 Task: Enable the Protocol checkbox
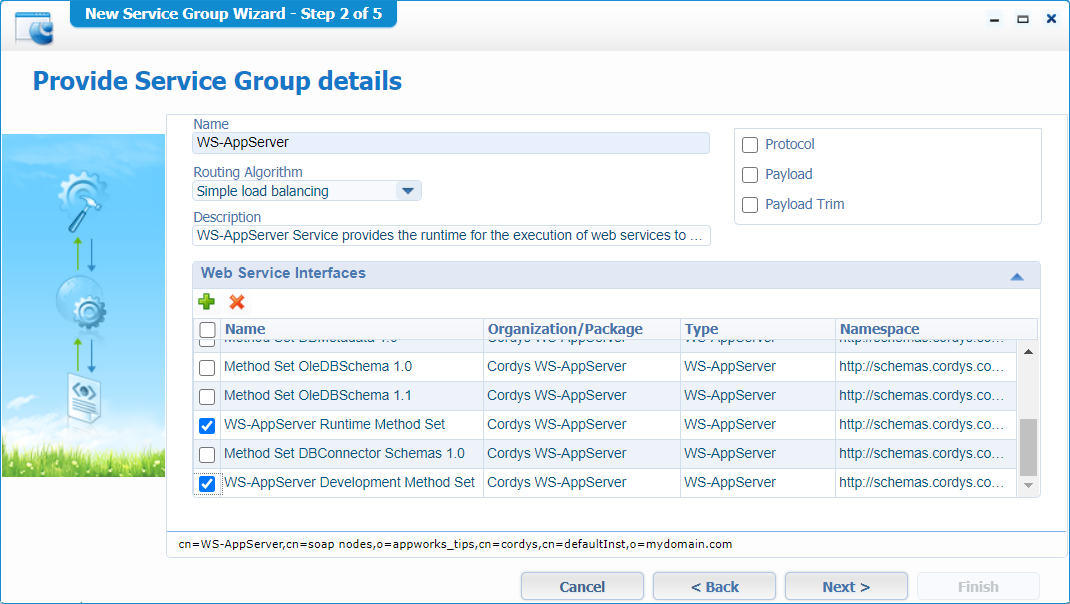point(750,144)
